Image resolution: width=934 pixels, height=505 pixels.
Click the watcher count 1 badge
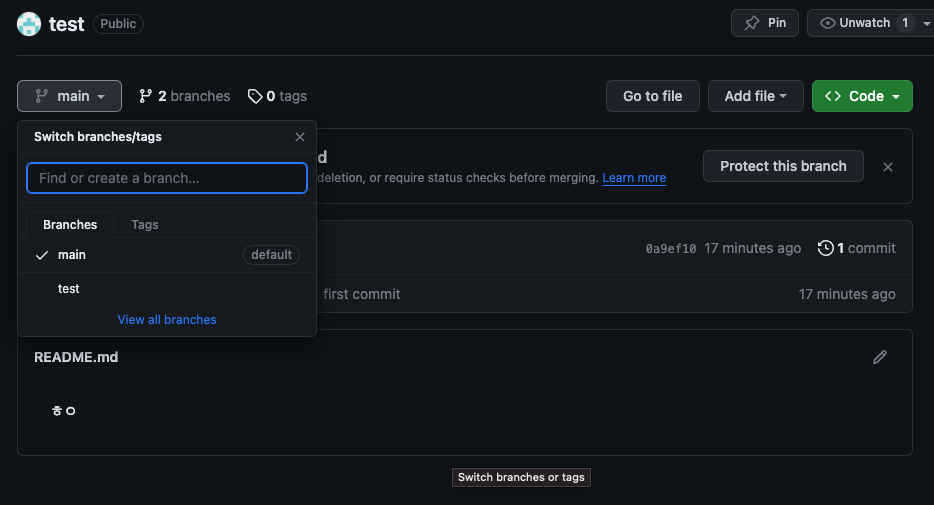tap(905, 23)
